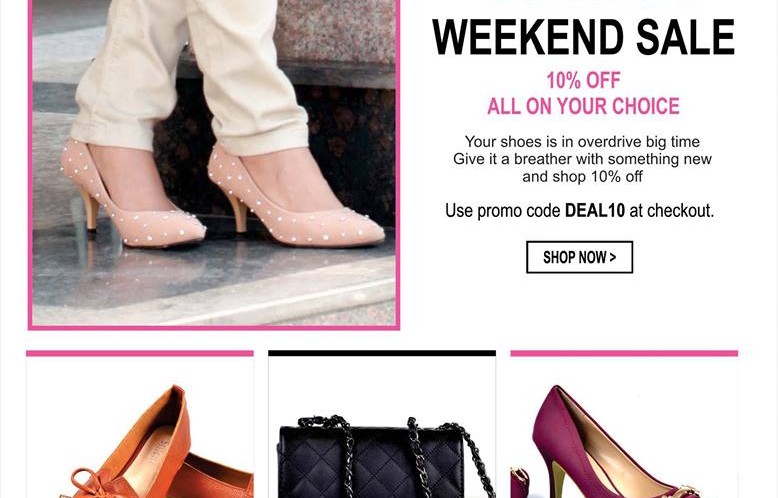The height and width of the screenshot is (498, 778).
Task: Click the ALL ON YOUR CHOICE text
Action: pos(583,106)
